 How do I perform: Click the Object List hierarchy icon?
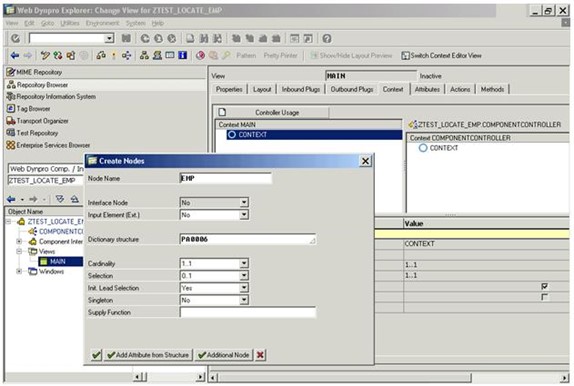144,56
